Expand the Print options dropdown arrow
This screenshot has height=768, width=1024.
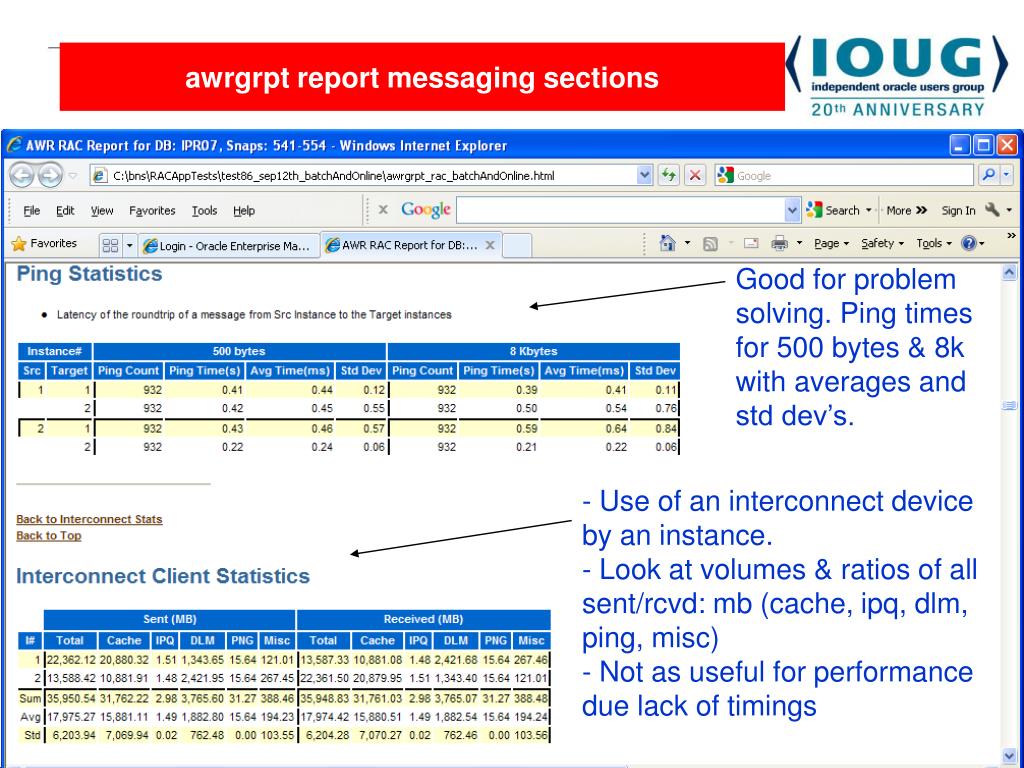[x=799, y=244]
